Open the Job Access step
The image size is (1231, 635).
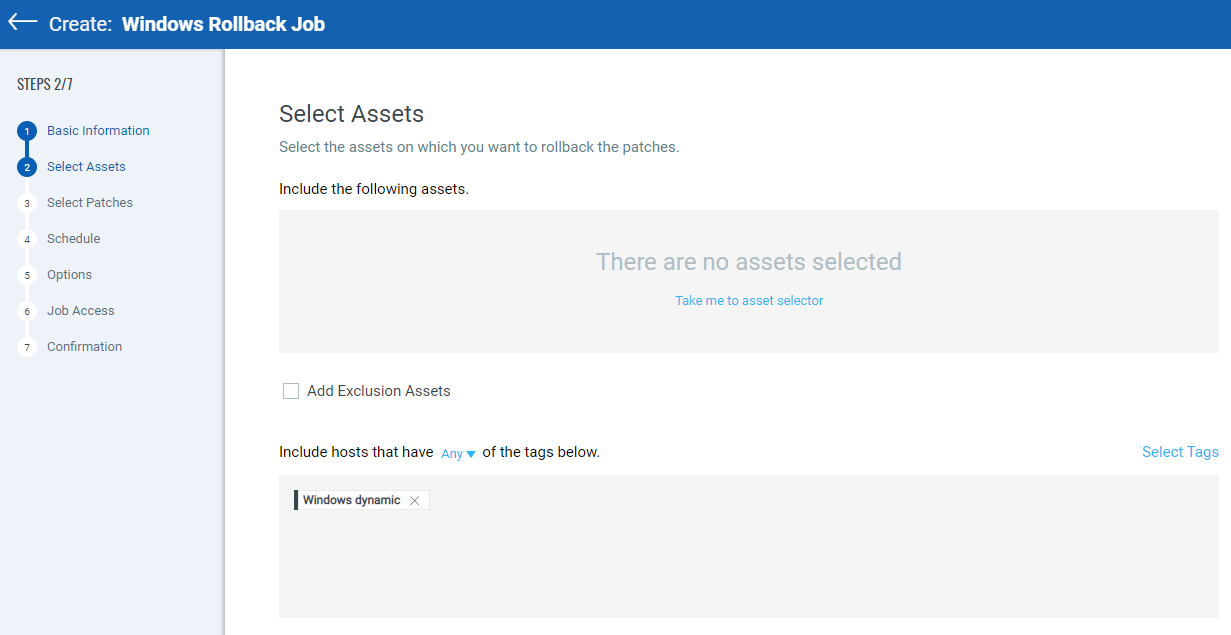80,310
